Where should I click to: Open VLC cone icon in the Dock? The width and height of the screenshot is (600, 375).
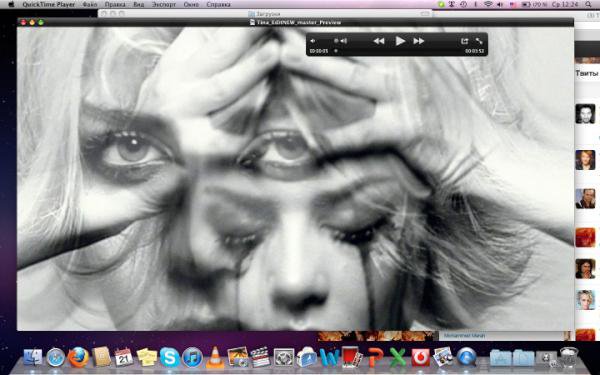click(215, 357)
